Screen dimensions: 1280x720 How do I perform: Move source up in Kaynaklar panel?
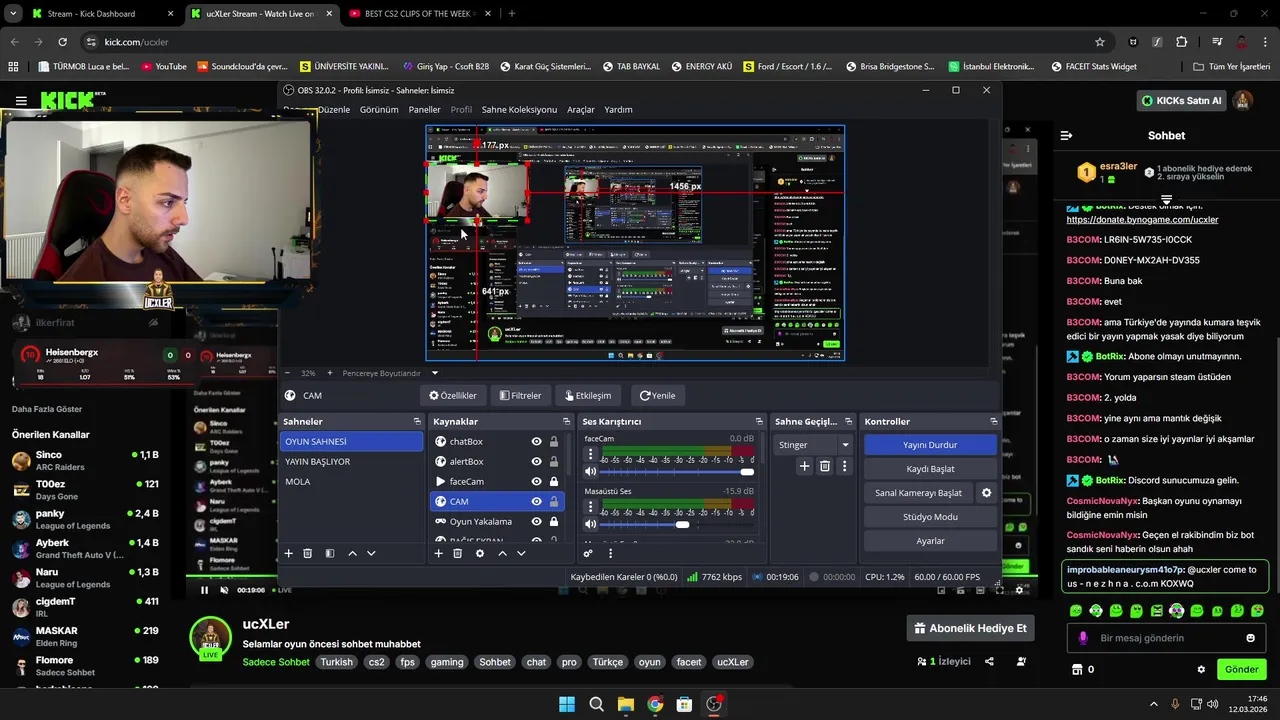click(502, 553)
